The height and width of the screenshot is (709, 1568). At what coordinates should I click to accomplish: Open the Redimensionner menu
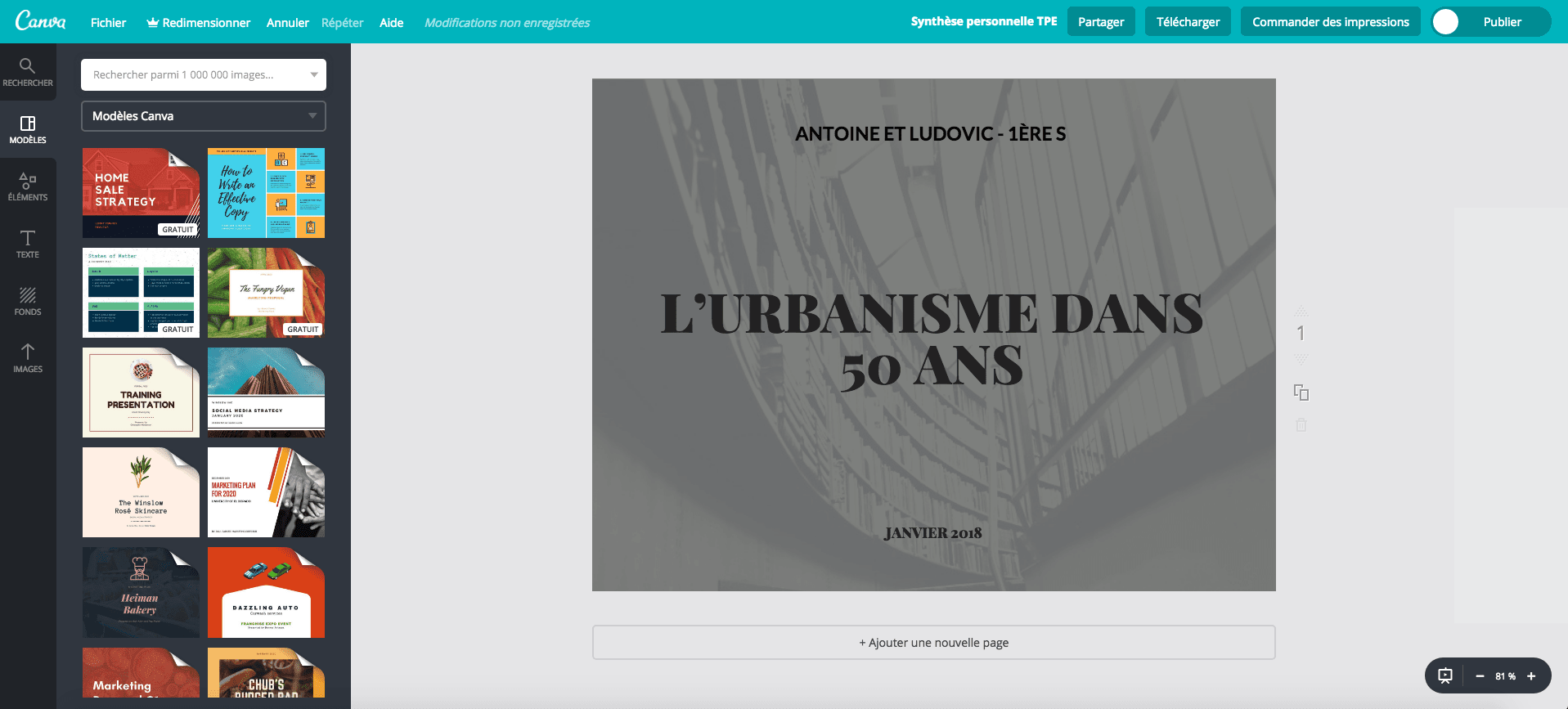[198, 23]
